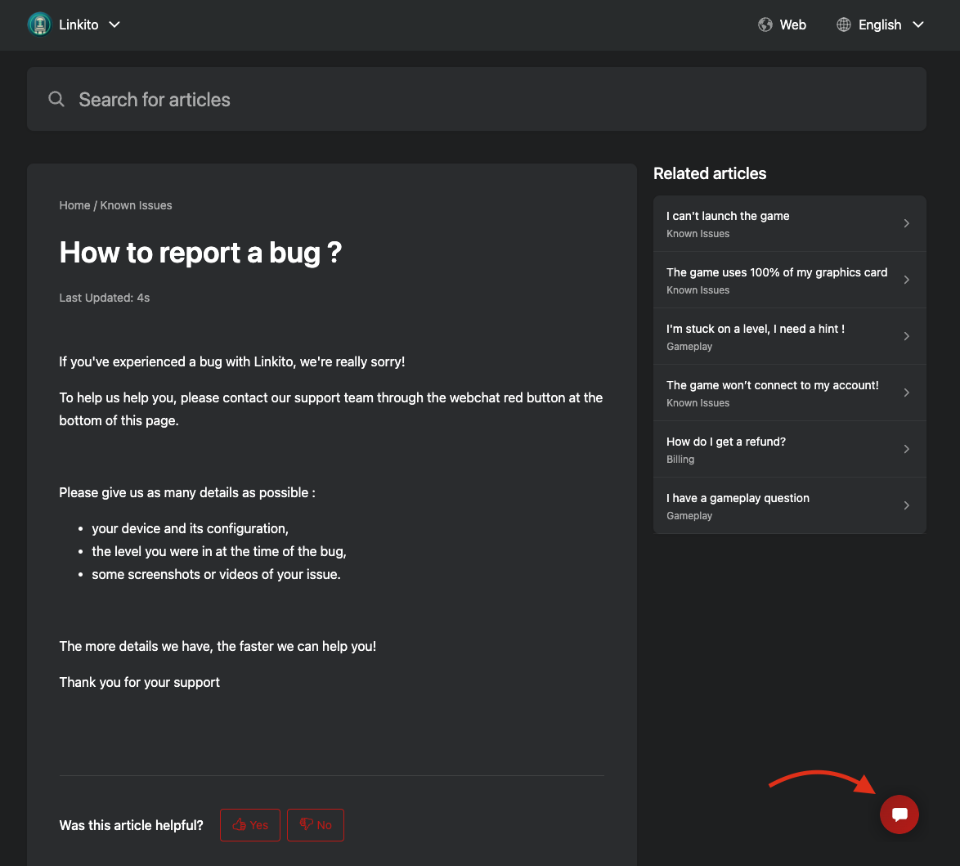Image resolution: width=960 pixels, height=866 pixels.
Task: Go to Home breadcrumb link
Action: 75,205
